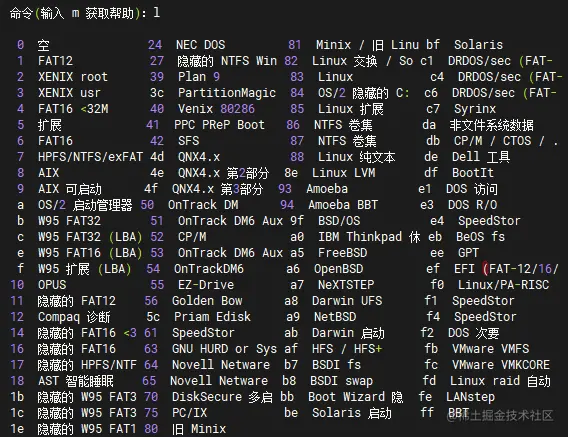The image size is (568, 437).
Task: Select the "OPUS" partition type
Action: [x=52, y=285]
